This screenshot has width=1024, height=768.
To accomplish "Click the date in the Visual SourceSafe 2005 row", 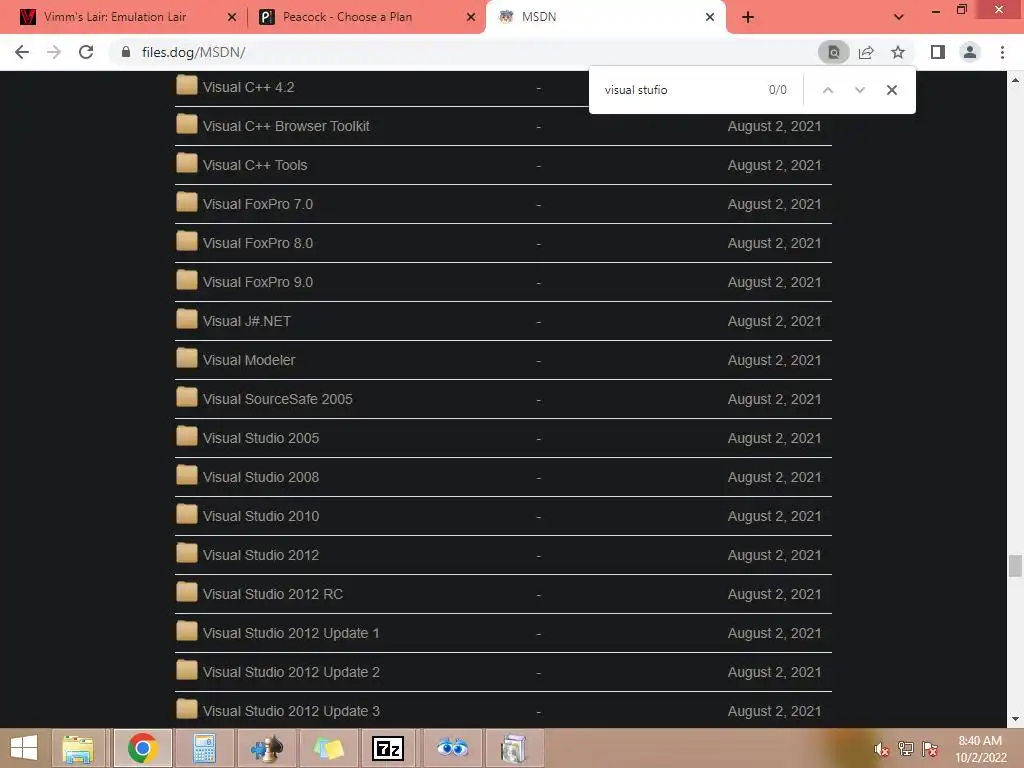I will [x=775, y=399].
